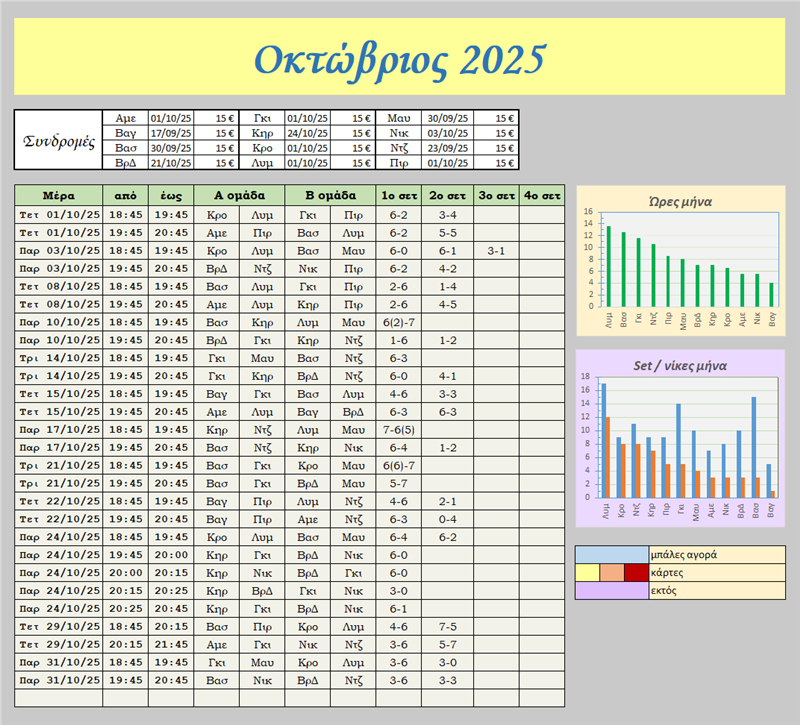
Task: Click the "21:45" end time cell
Action: click(171, 644)
